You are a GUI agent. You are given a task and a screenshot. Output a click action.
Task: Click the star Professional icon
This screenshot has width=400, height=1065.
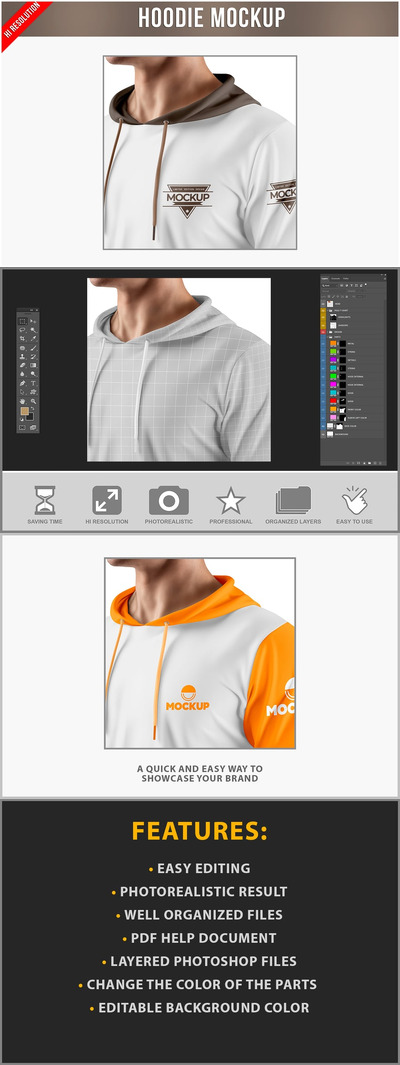tap(231, 501)
